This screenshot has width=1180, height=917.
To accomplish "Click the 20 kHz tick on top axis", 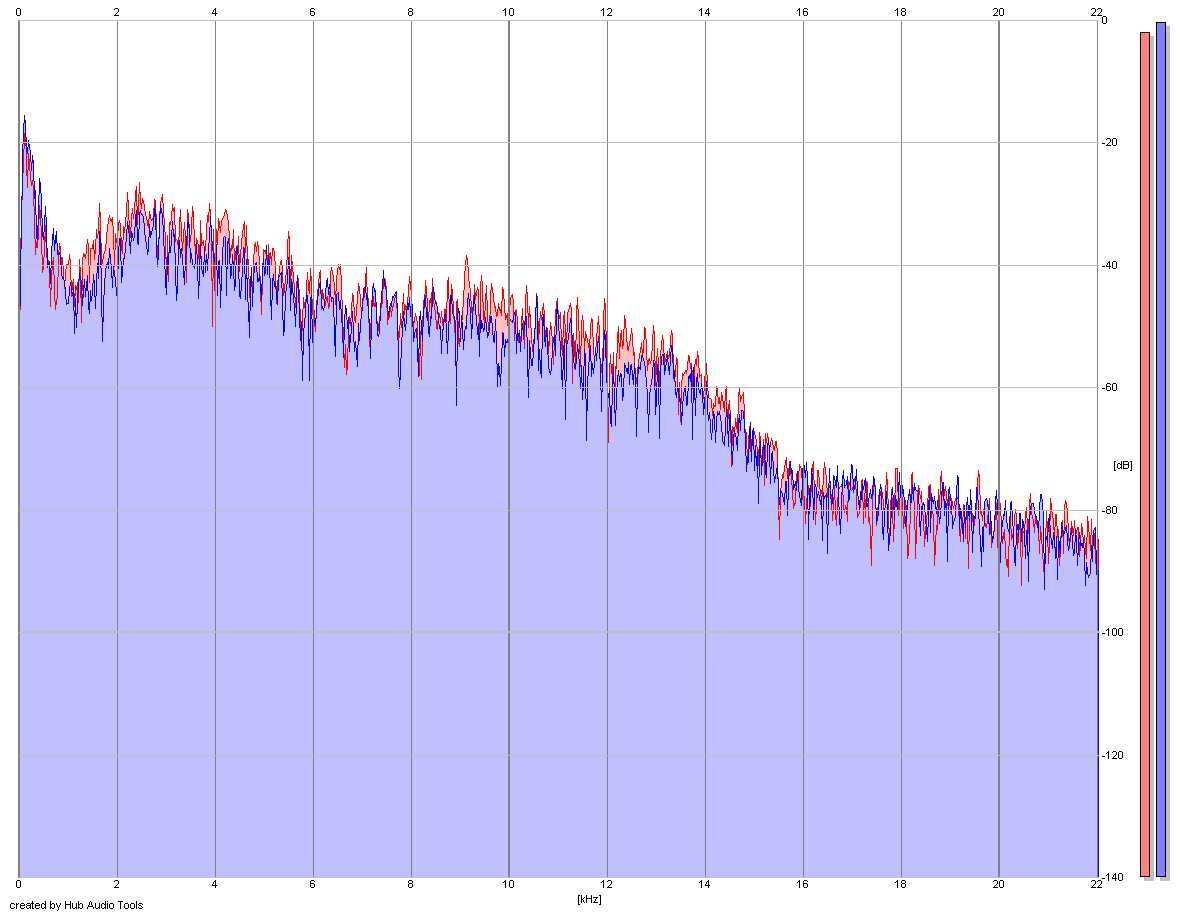I will tap(998, 12).
